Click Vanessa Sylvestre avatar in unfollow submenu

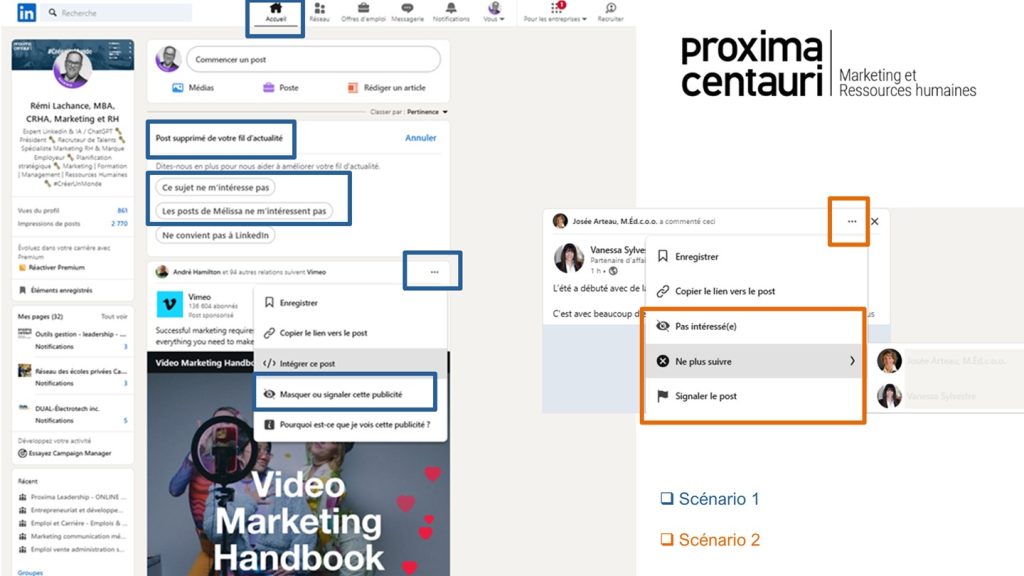point(889,396)
